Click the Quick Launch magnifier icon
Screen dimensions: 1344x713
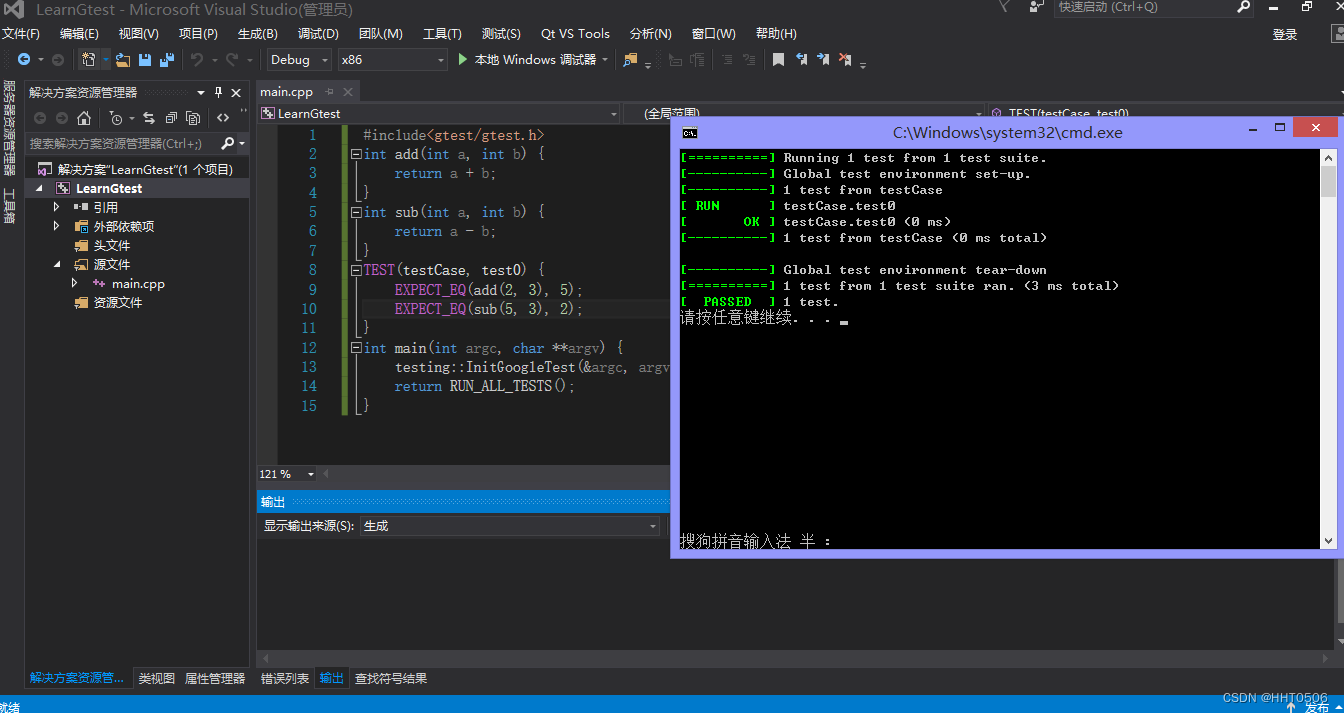click(x=1243, y=7)
